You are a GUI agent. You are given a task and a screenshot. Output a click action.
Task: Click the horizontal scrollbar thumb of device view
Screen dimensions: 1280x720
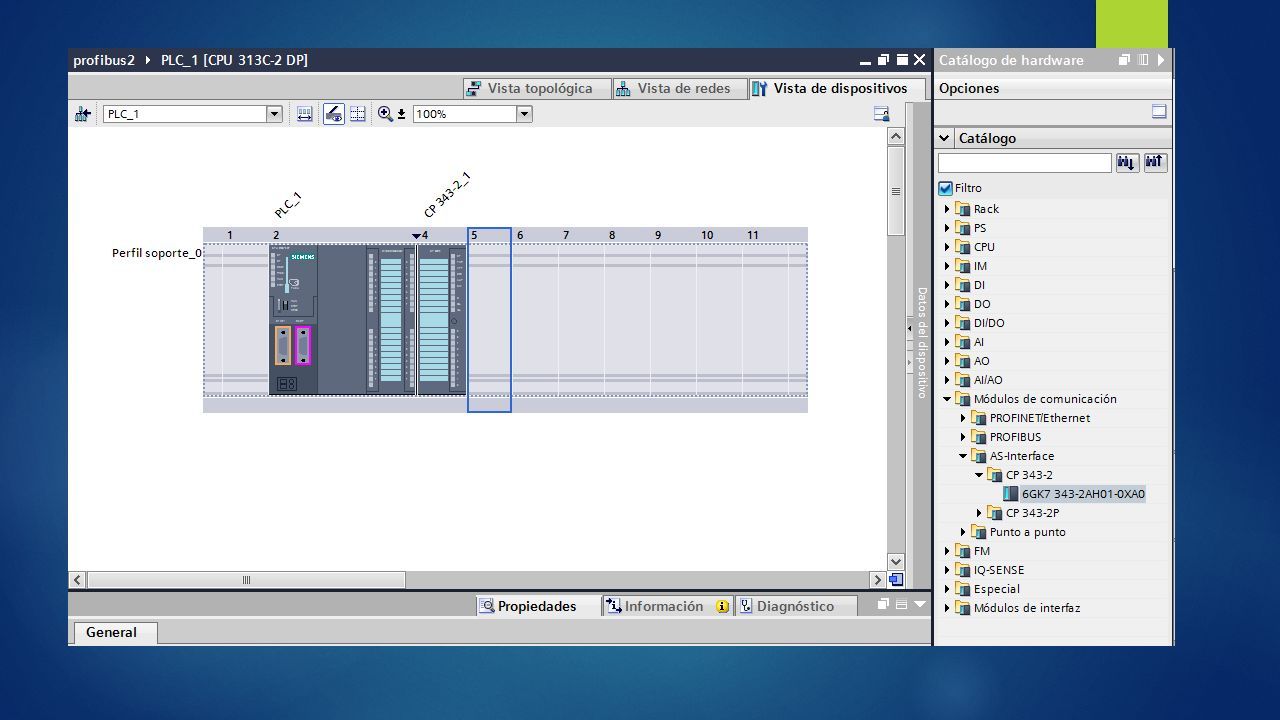[246, 580]
